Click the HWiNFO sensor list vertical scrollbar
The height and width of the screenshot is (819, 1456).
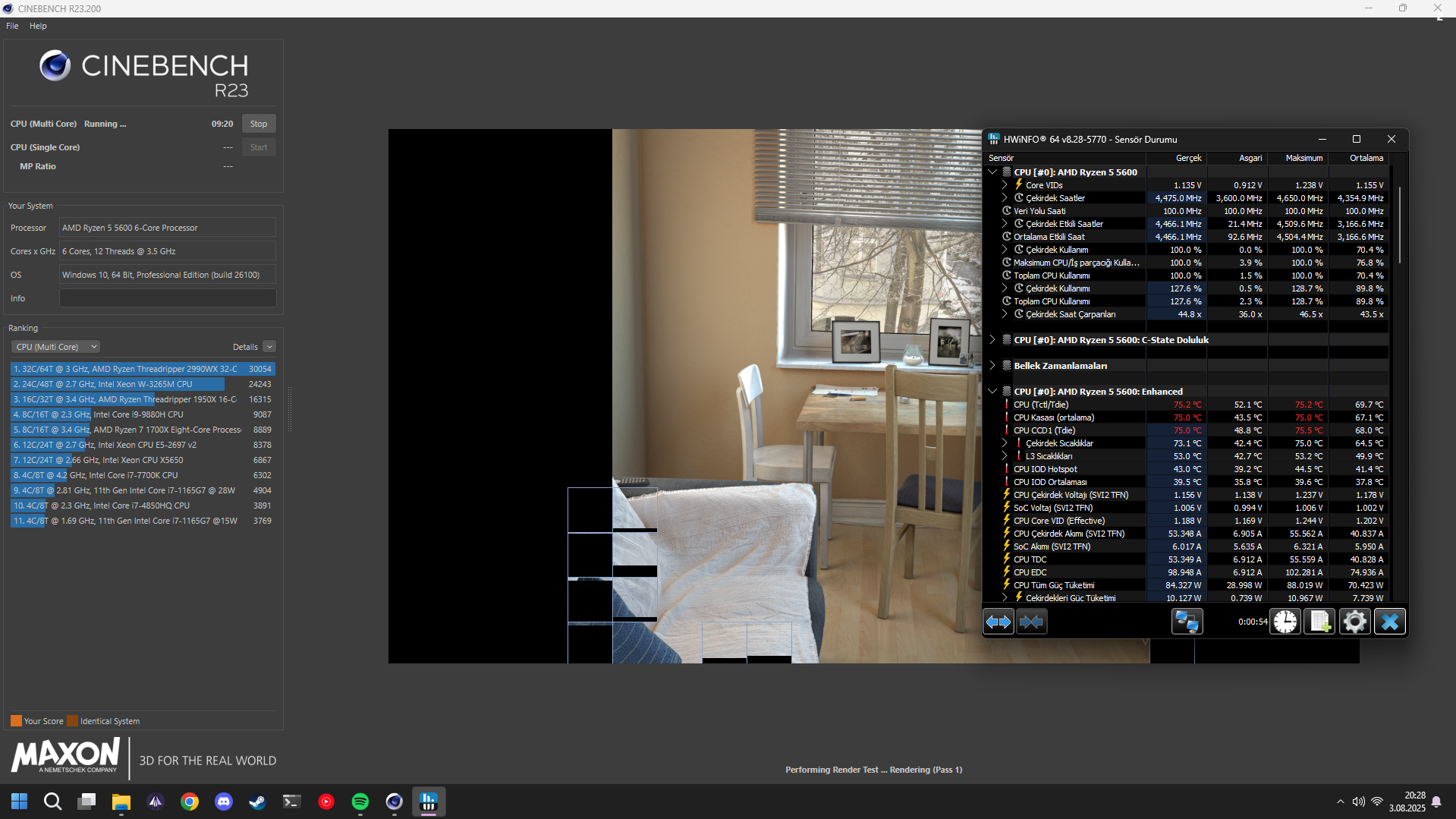pyautogui.click(x=1399, y=225)
